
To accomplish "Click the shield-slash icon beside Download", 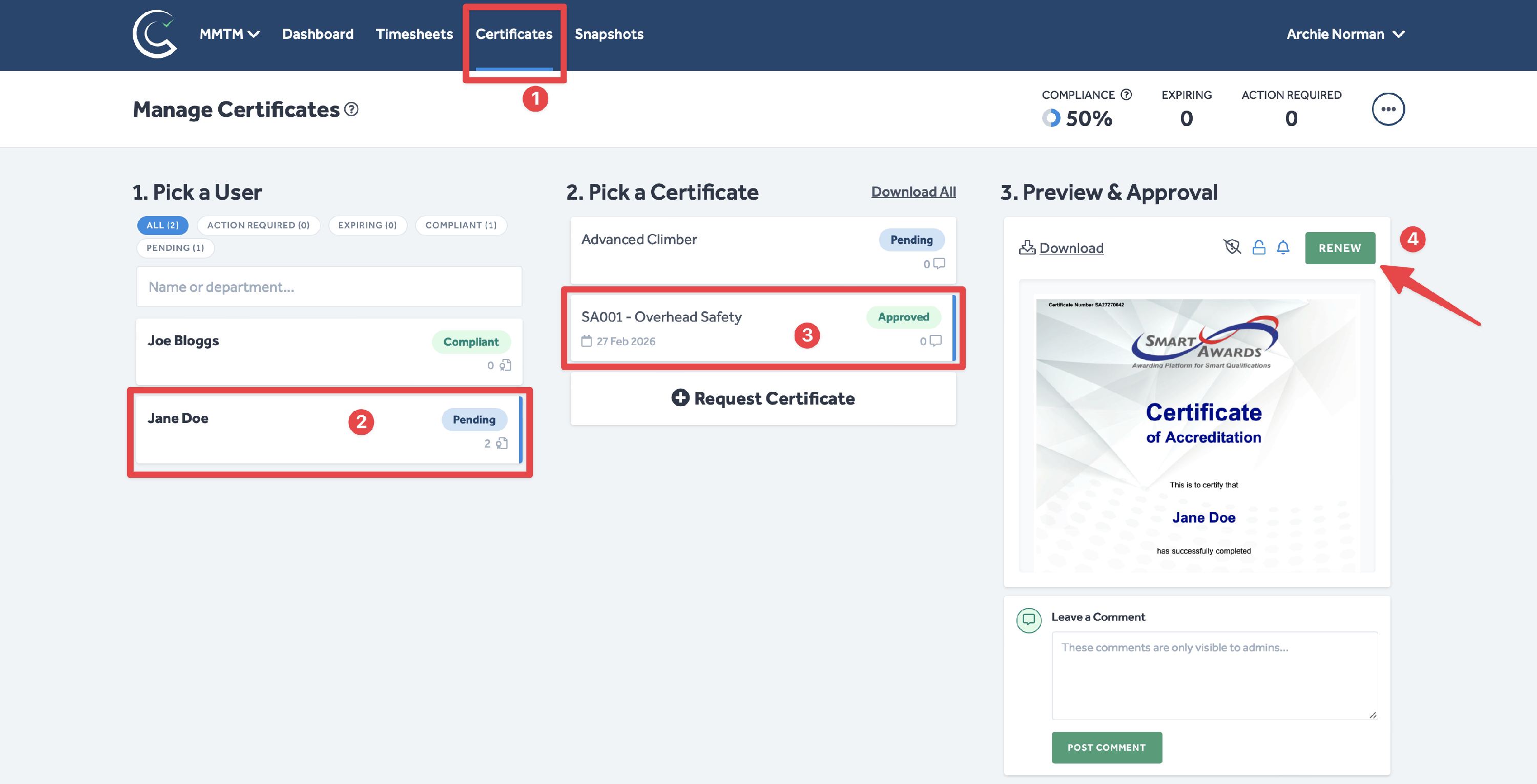I will tap(1232, 247).
